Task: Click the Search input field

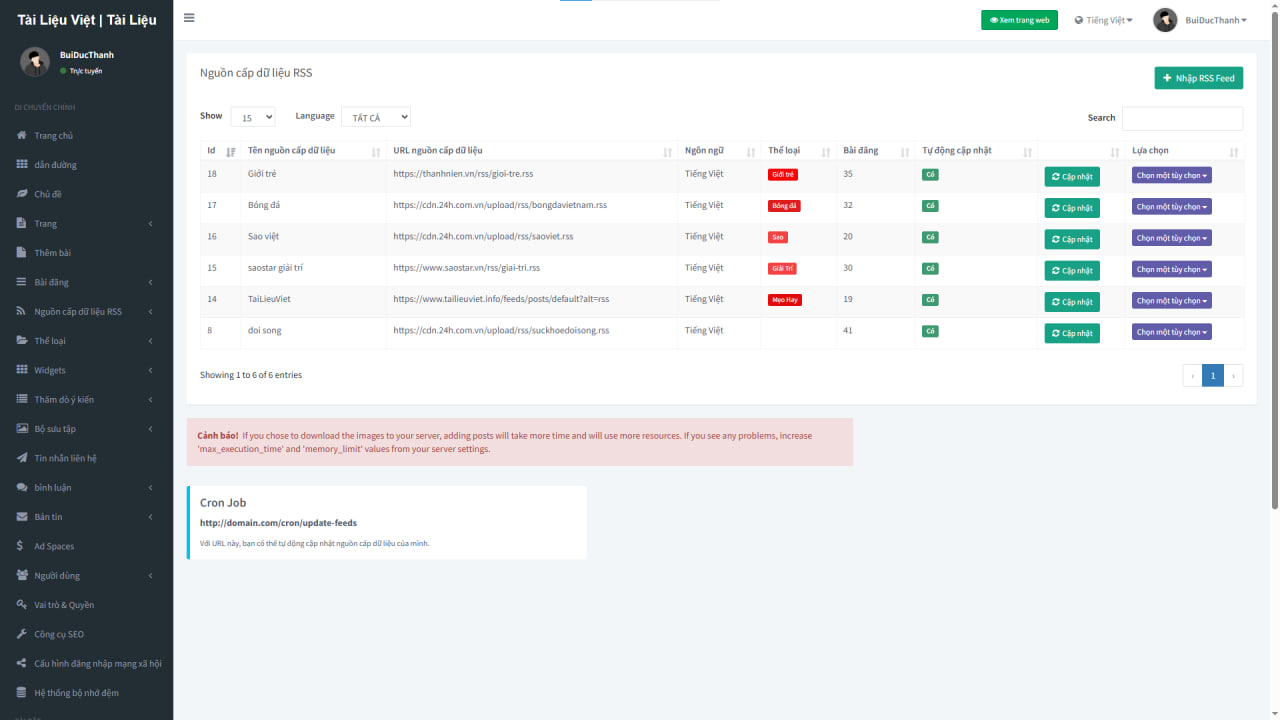Action: (x=1182, y=118)
